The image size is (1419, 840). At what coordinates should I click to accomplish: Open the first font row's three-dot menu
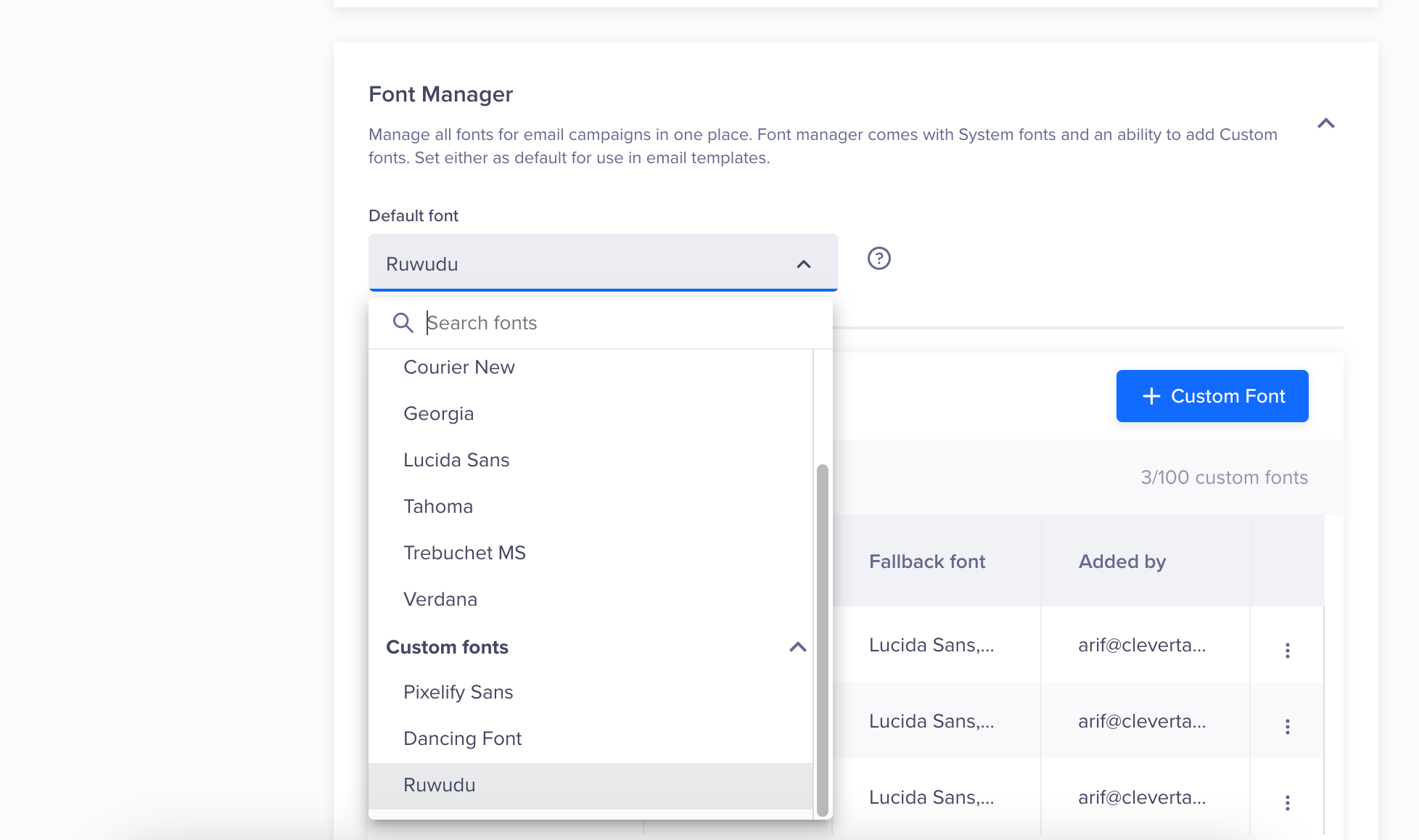point(1287,650)
